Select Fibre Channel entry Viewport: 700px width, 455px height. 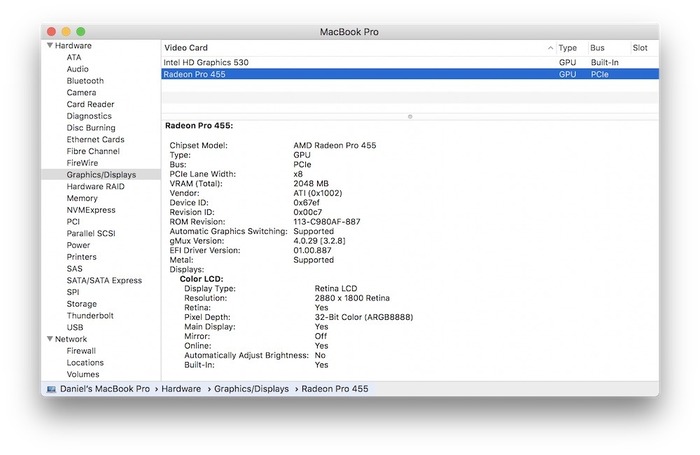coord(93,151)
